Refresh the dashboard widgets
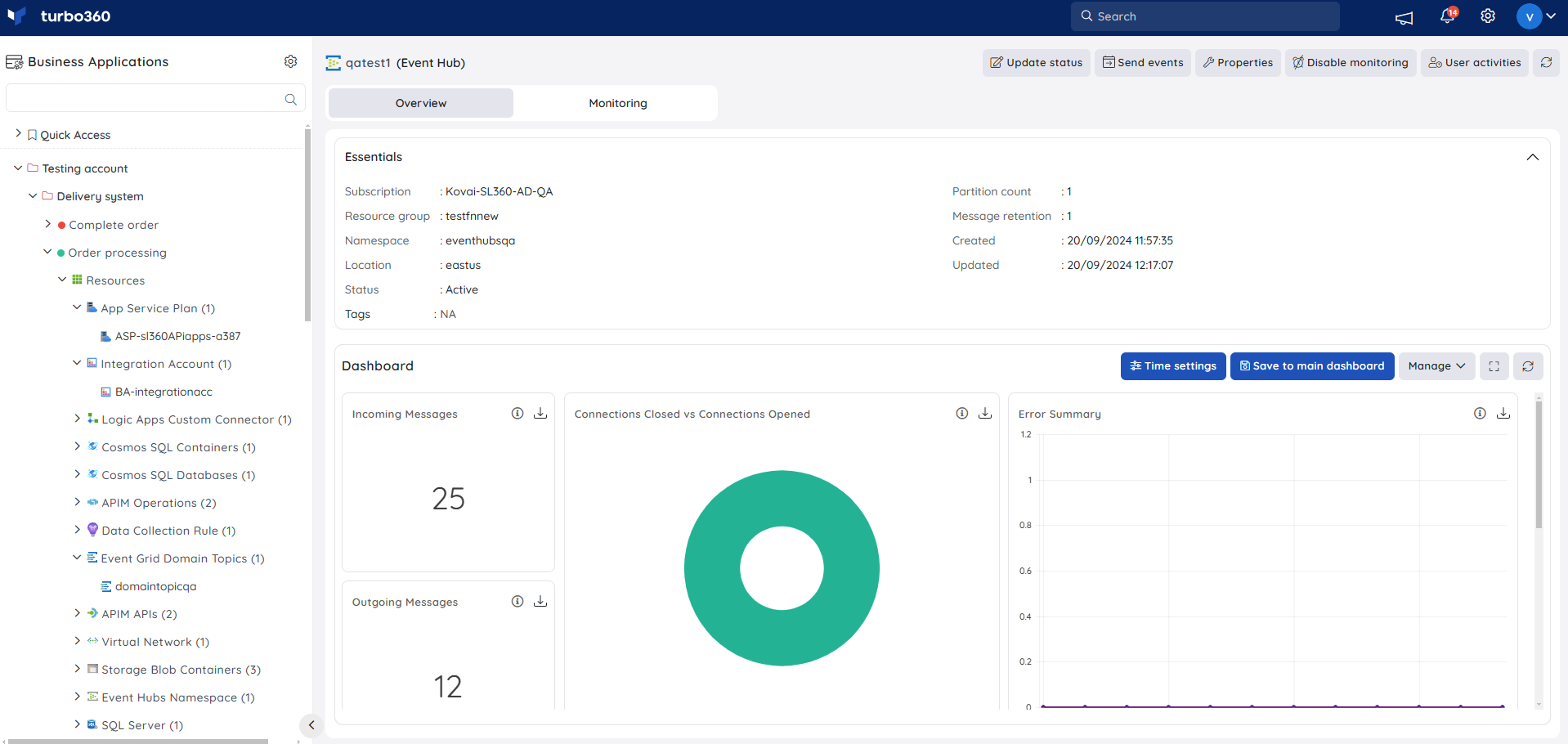Screen dimensions: 1568x744 (x=1528, y=366)
